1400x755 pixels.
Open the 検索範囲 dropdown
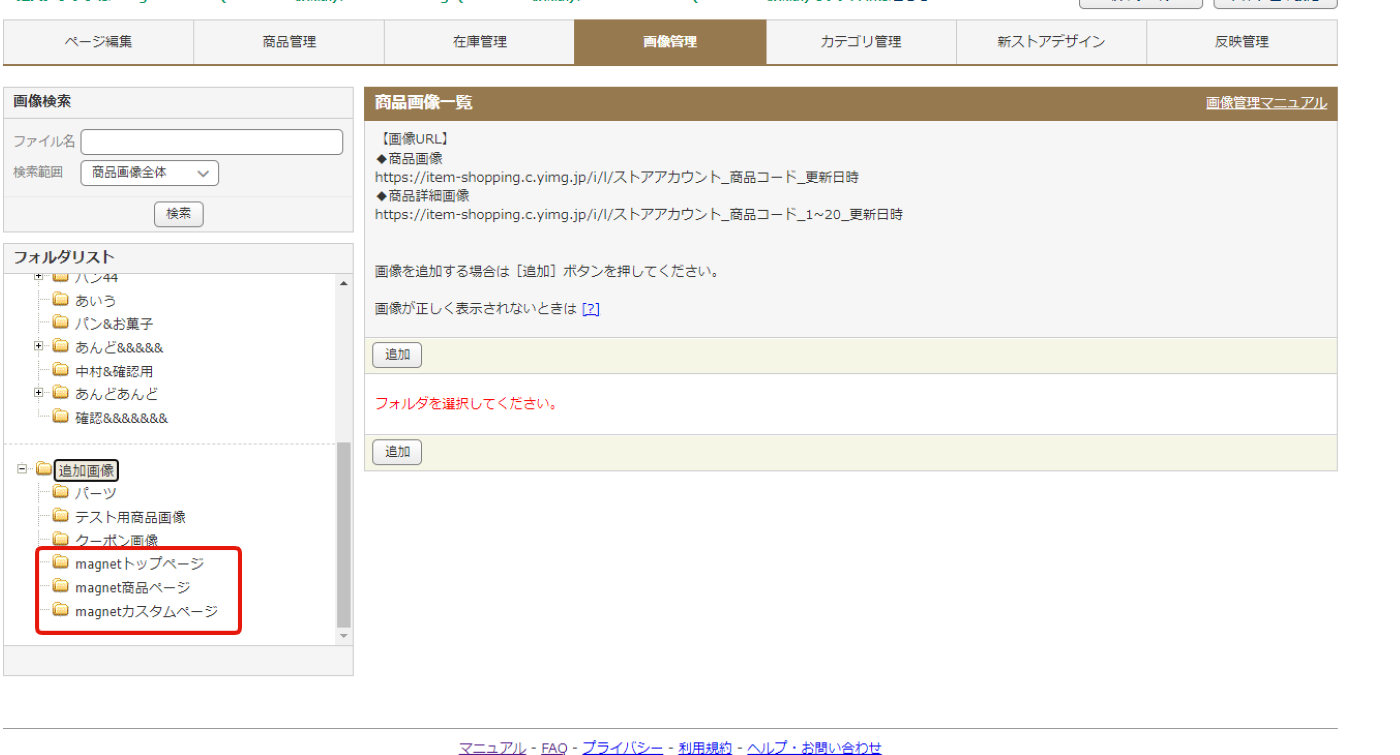149,173
